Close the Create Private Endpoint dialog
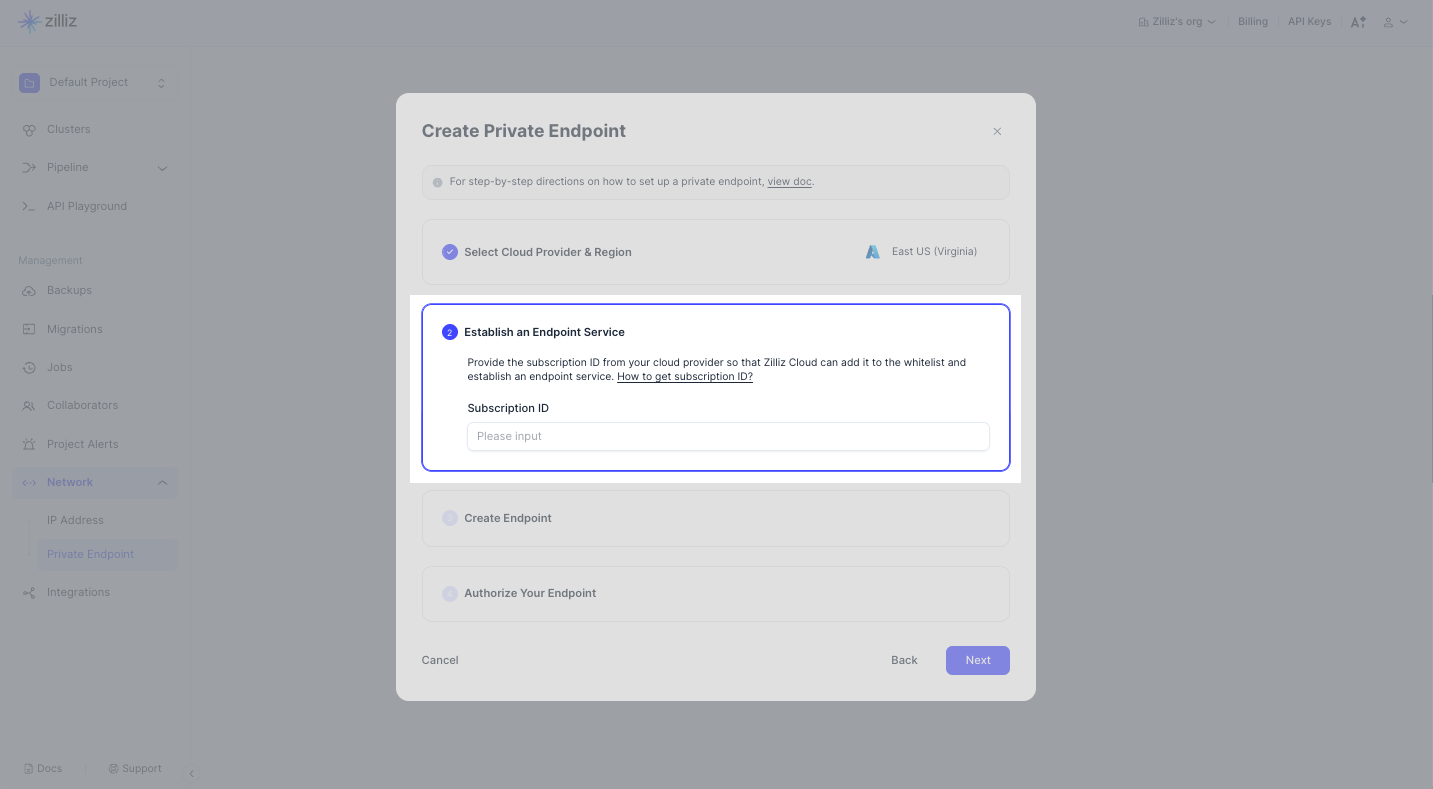 pyautogui.click(x=997, y=131)
